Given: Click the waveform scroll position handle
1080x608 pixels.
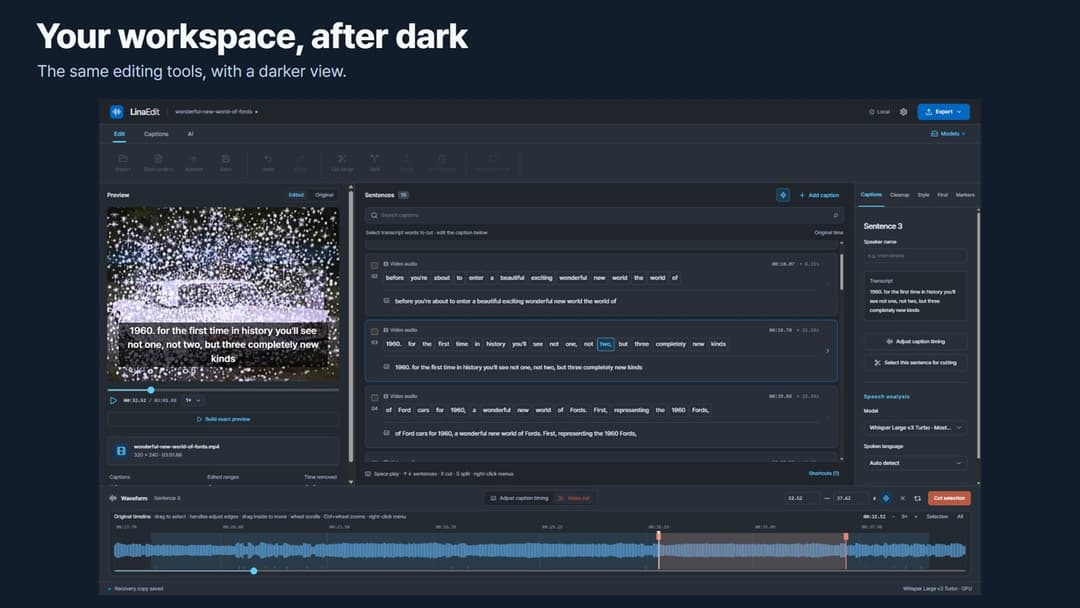Looking at the screenshot, I should click(x=253, y=571).
